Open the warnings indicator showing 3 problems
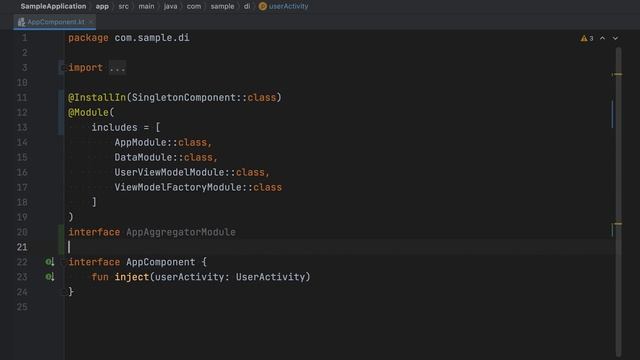Screen dimensions: 640x360 tap(587, 38)
